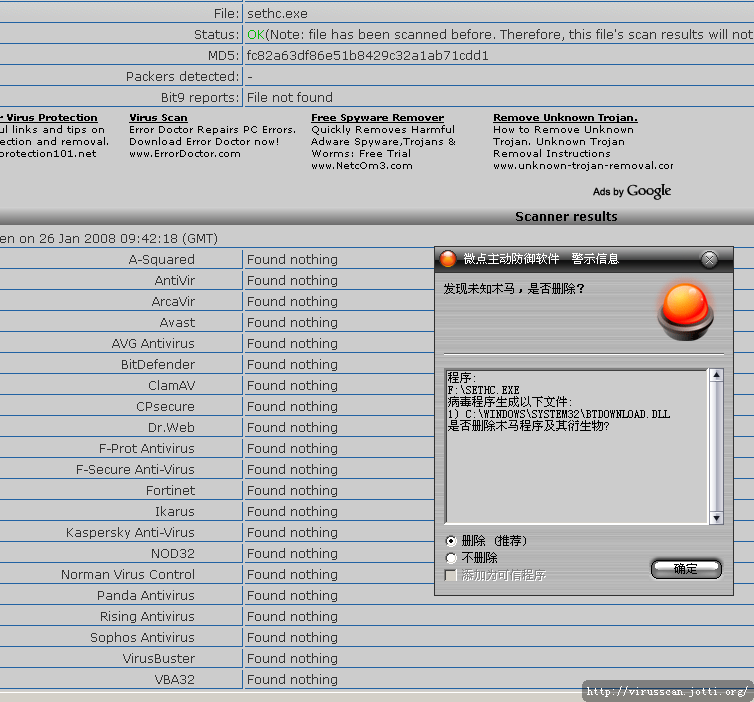
Task: Open the Virus Scan ad link
Action: click(x=158, y=117)
